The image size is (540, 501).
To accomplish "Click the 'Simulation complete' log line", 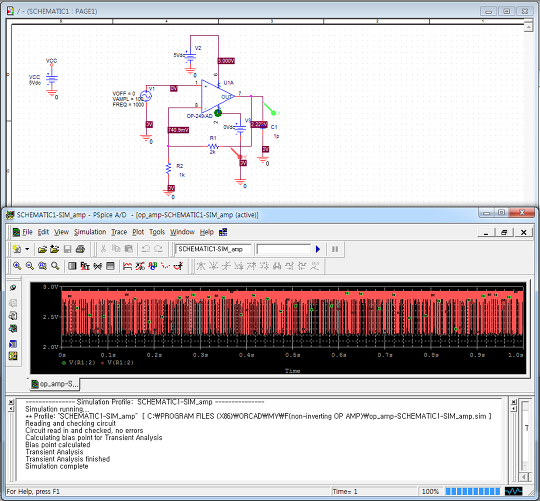I will click(x=57, y=466).
